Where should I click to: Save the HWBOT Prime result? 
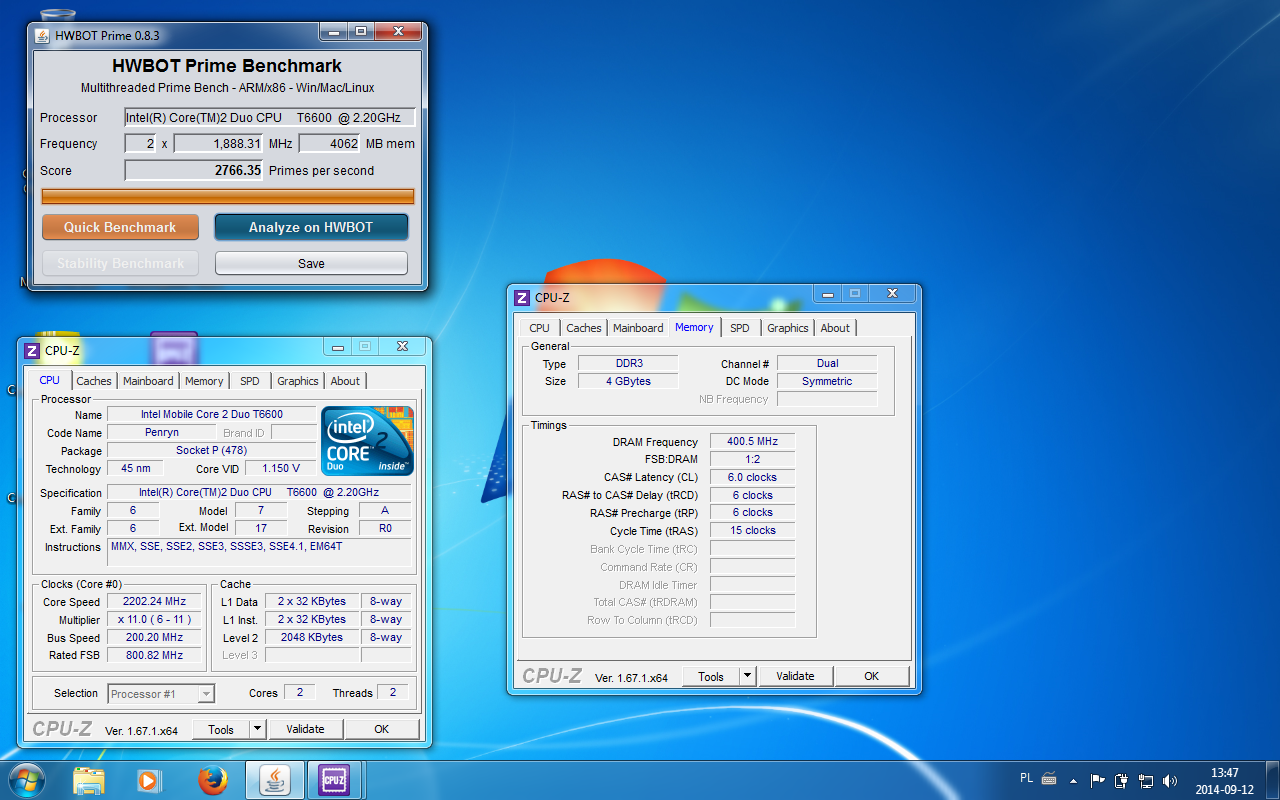pos(311,263)
